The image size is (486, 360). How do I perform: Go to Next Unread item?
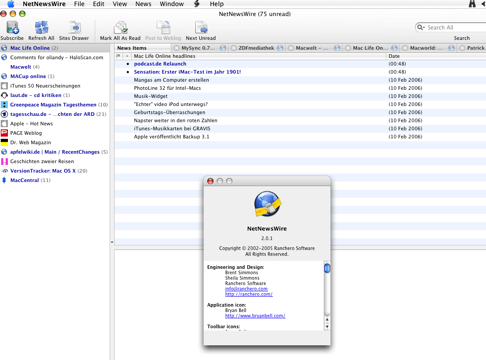coord(201,27)
